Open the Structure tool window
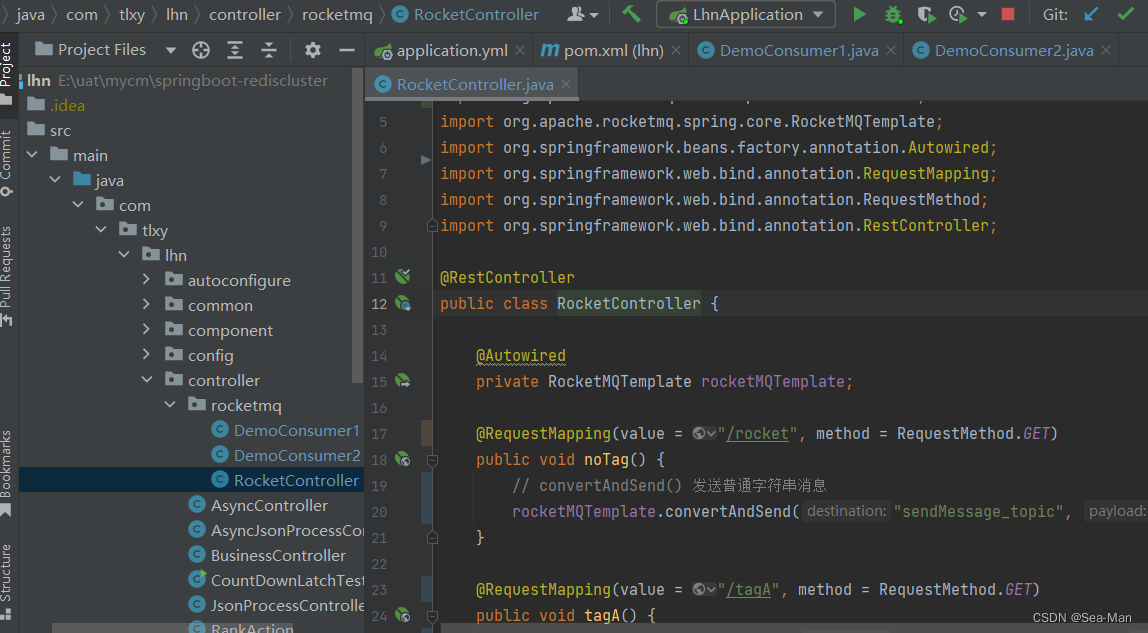Image resolution: width=1148 pixels, height=633 pixels. pos(7,582)
